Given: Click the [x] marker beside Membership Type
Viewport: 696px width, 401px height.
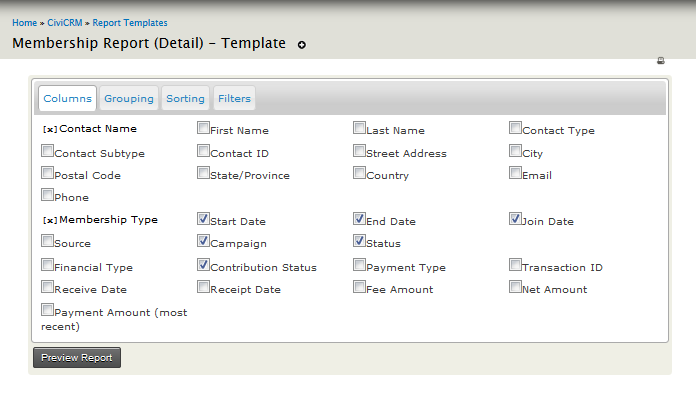Looking at the screenshot, I should coord(49,220).
